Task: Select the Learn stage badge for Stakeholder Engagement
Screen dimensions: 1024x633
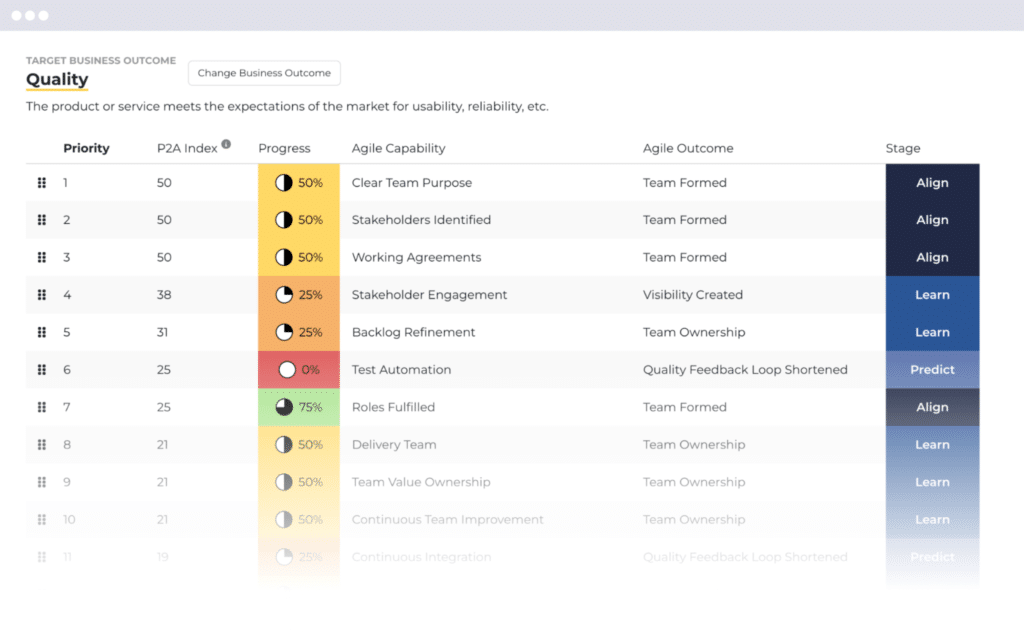Action: click(x=932, y=294)
